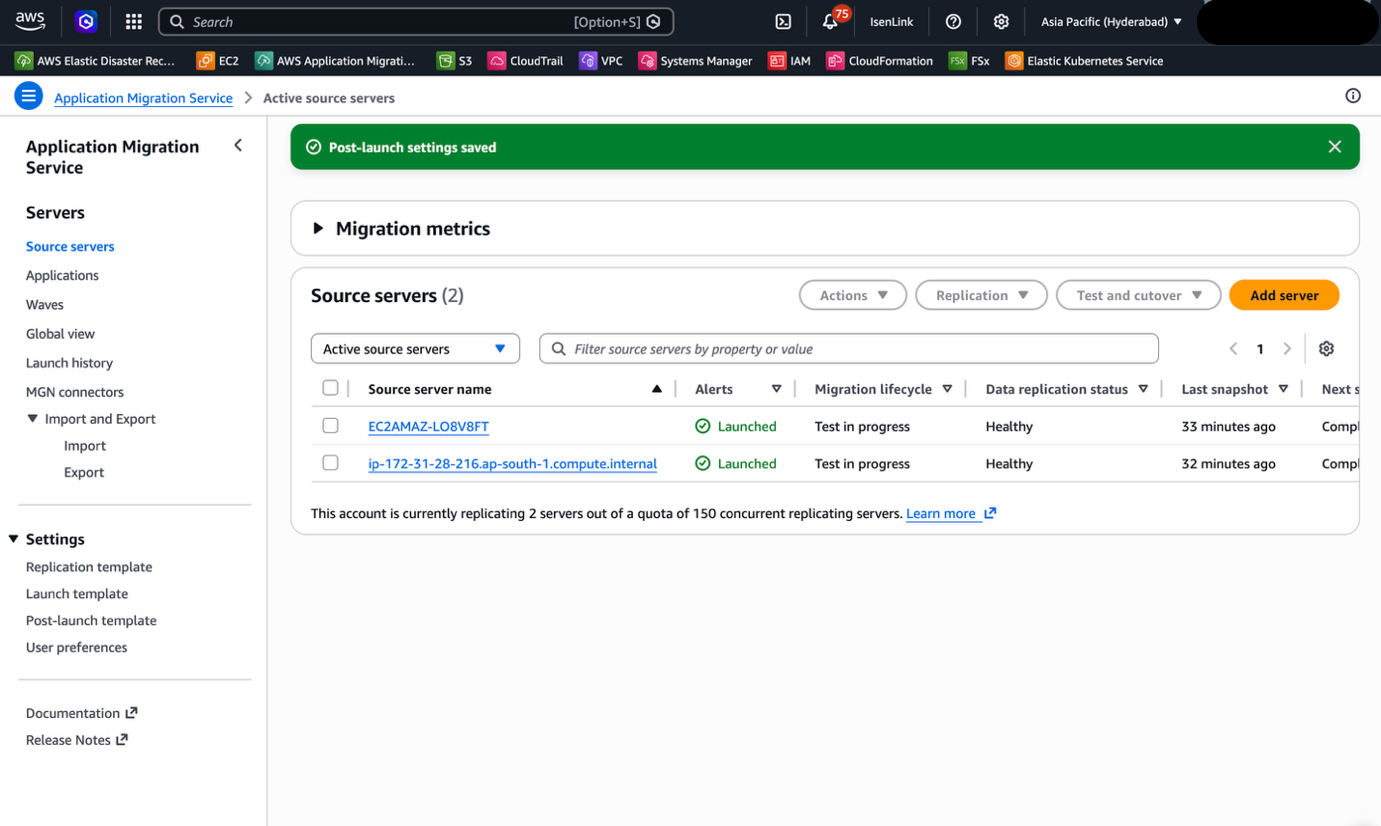
Task: Open Import under Import and Export
Action: click(85, 446)
